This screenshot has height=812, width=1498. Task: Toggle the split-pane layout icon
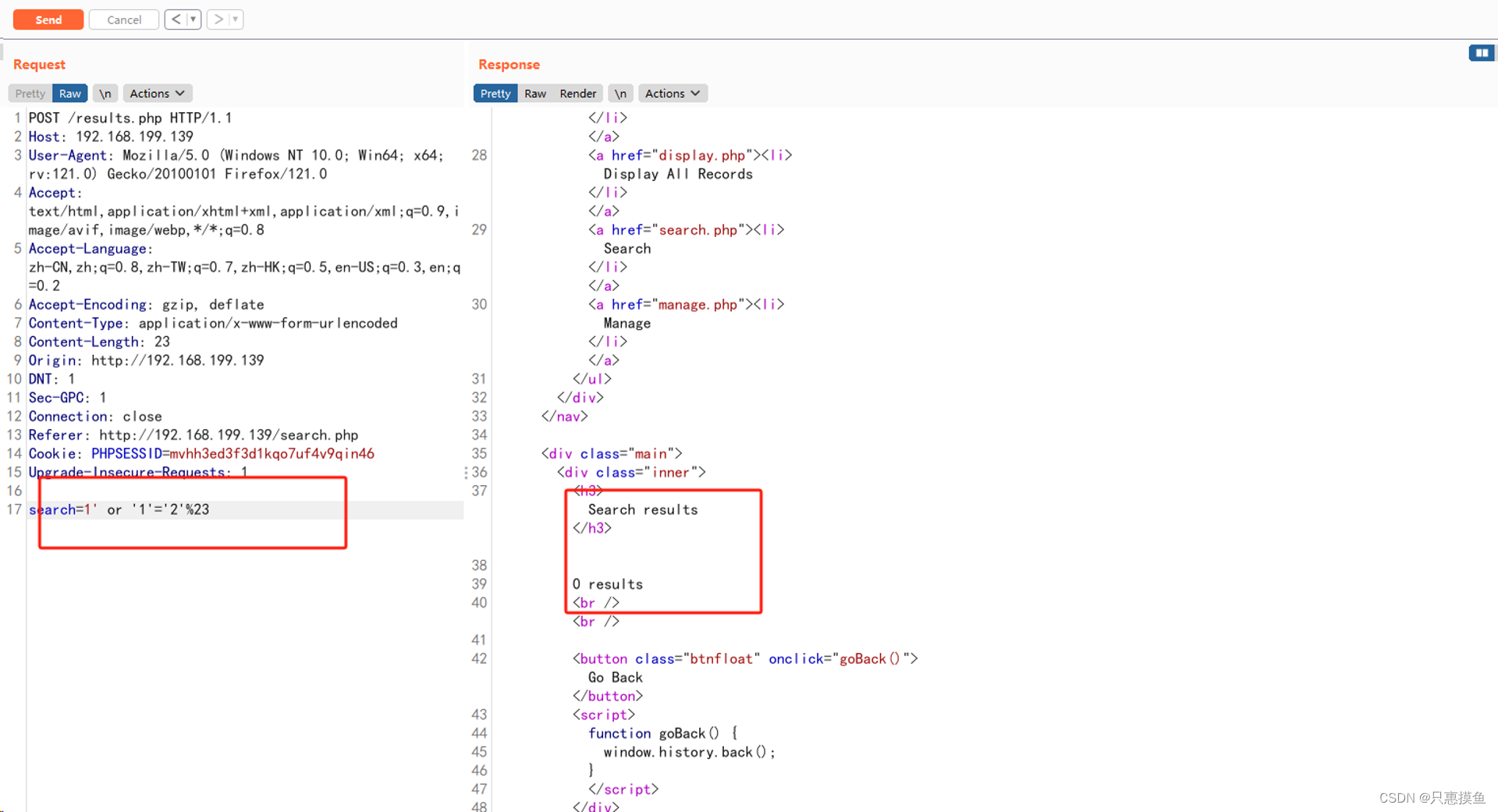1481,53
